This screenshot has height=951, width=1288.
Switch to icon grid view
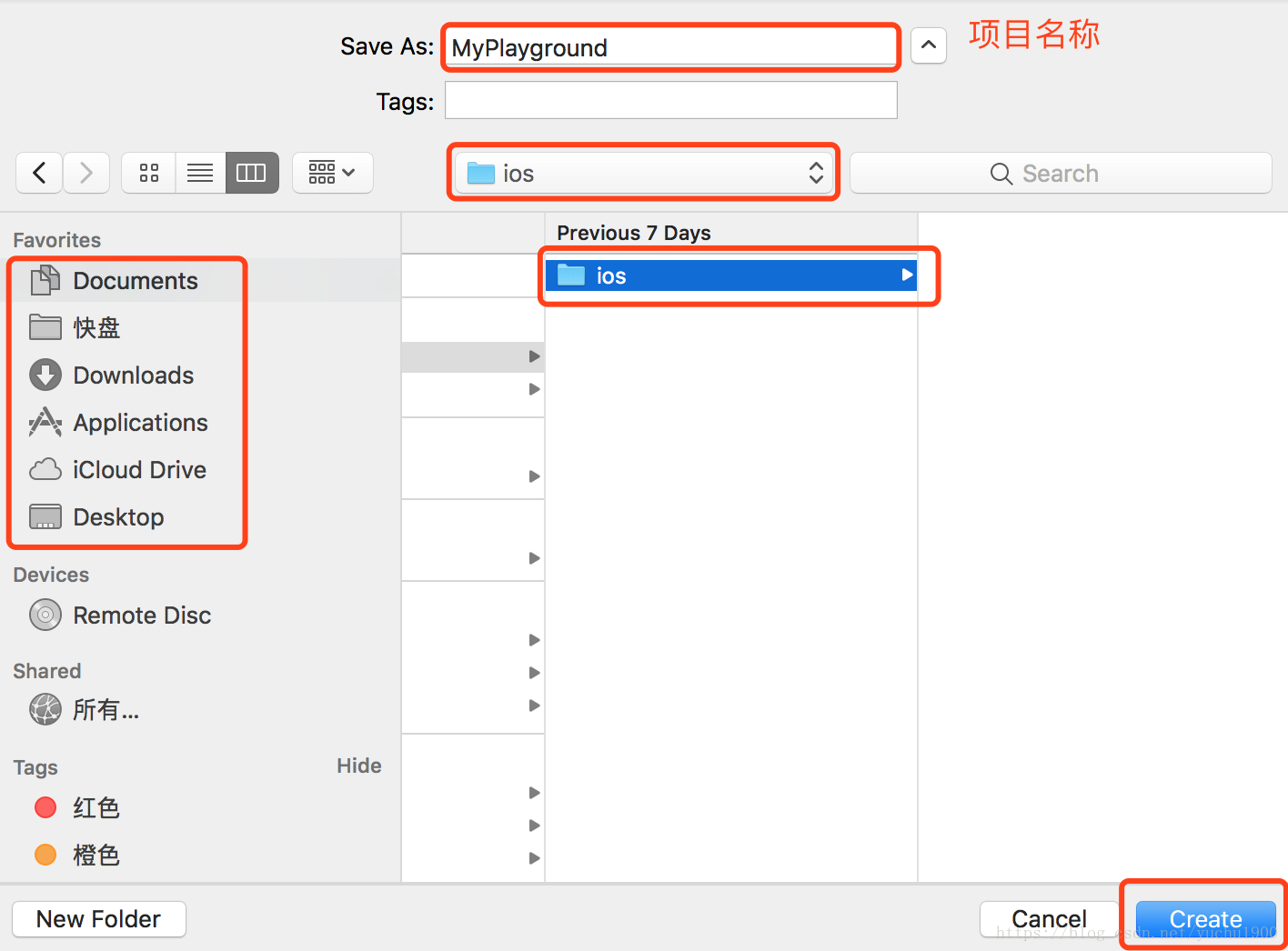[x=149, y=173]
